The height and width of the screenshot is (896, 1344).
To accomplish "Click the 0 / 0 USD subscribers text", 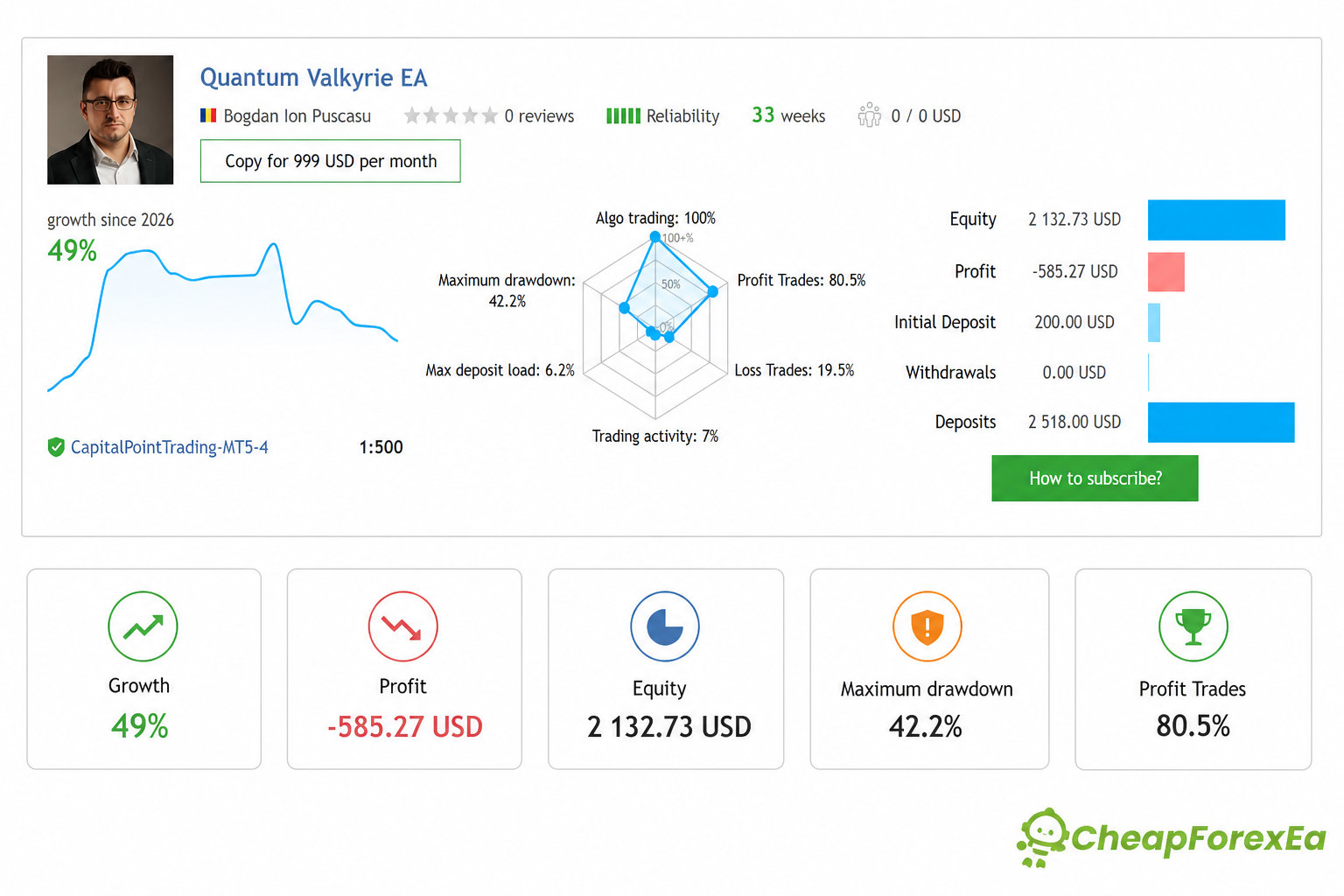I will [x=926, y=116].
